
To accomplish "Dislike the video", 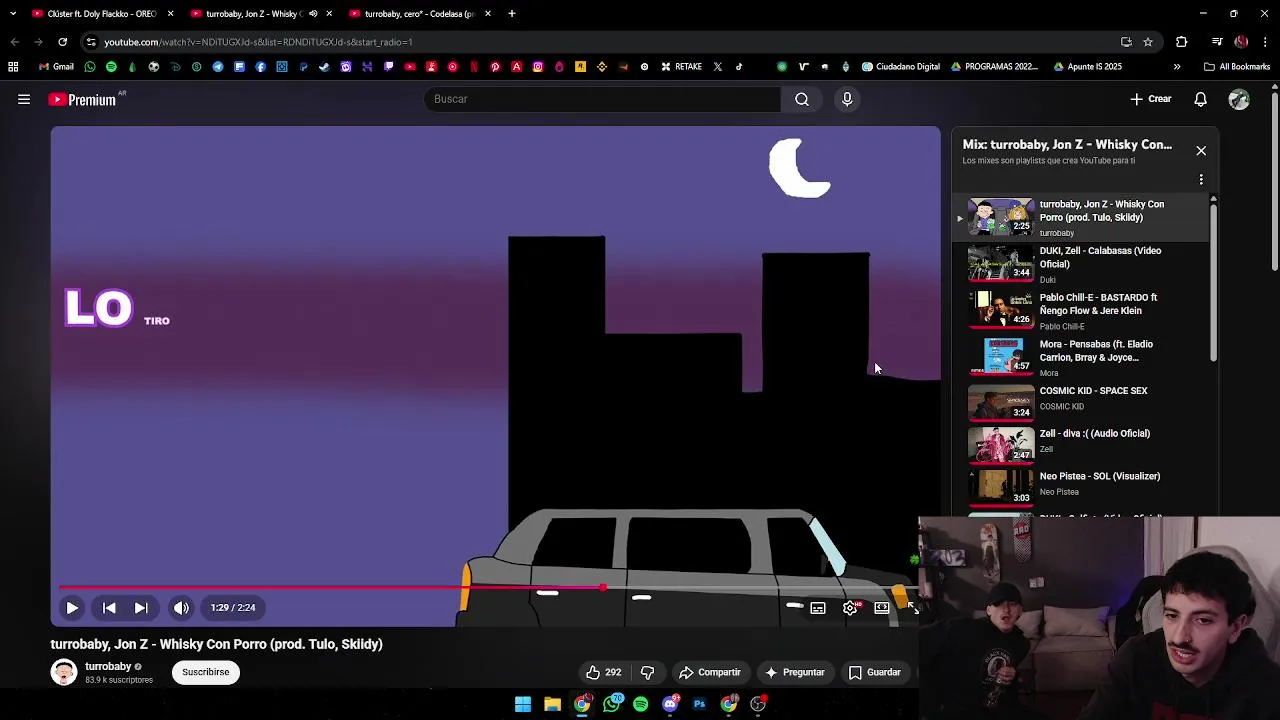I will tap(647, 672).
